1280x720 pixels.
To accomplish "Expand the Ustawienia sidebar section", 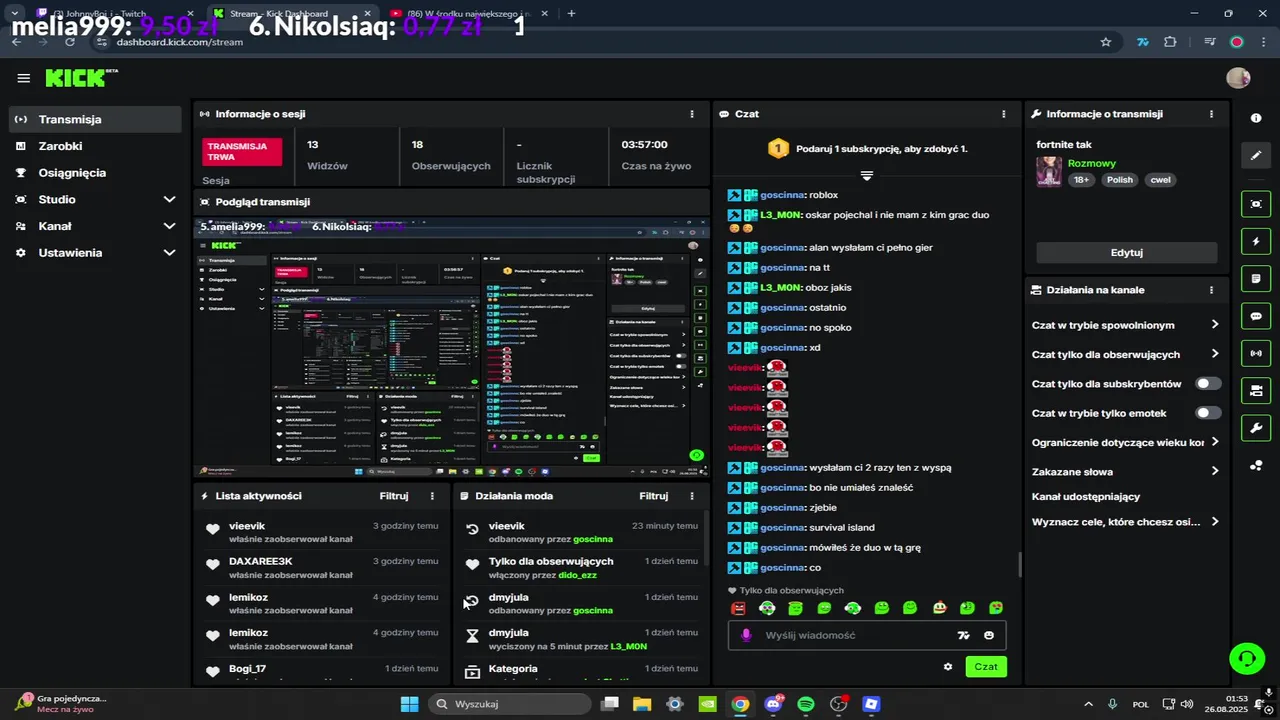I will (96, 253).
